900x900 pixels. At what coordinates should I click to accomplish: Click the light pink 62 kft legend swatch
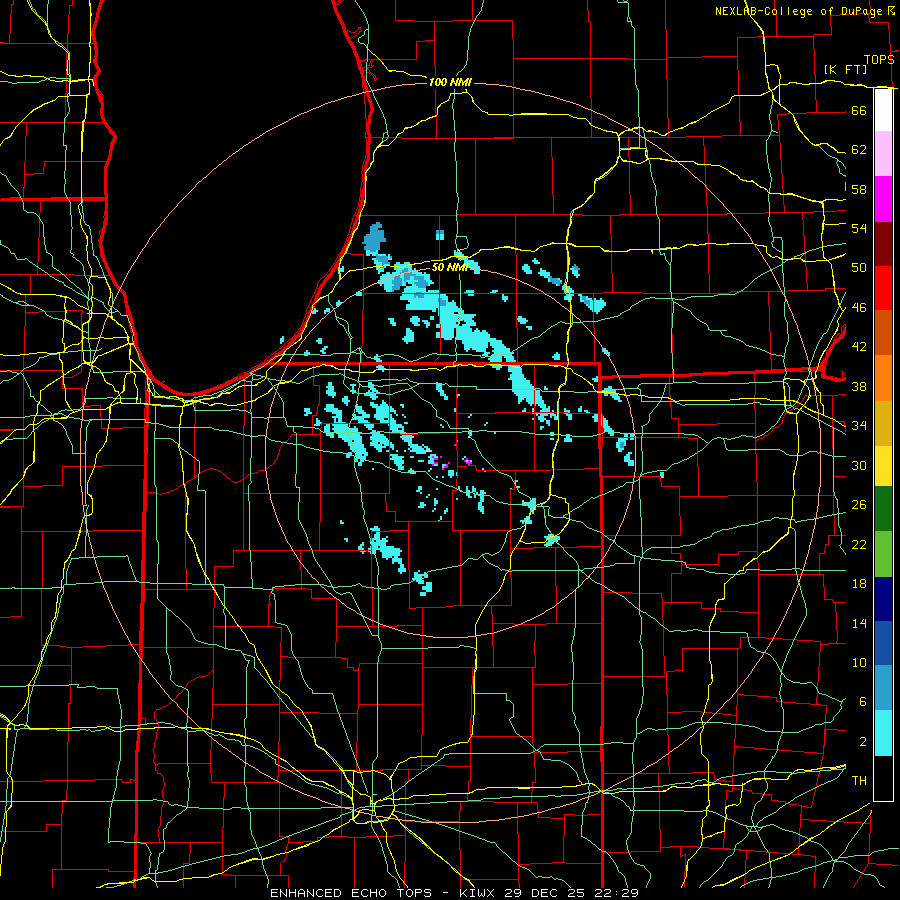[x=883, y=154]
